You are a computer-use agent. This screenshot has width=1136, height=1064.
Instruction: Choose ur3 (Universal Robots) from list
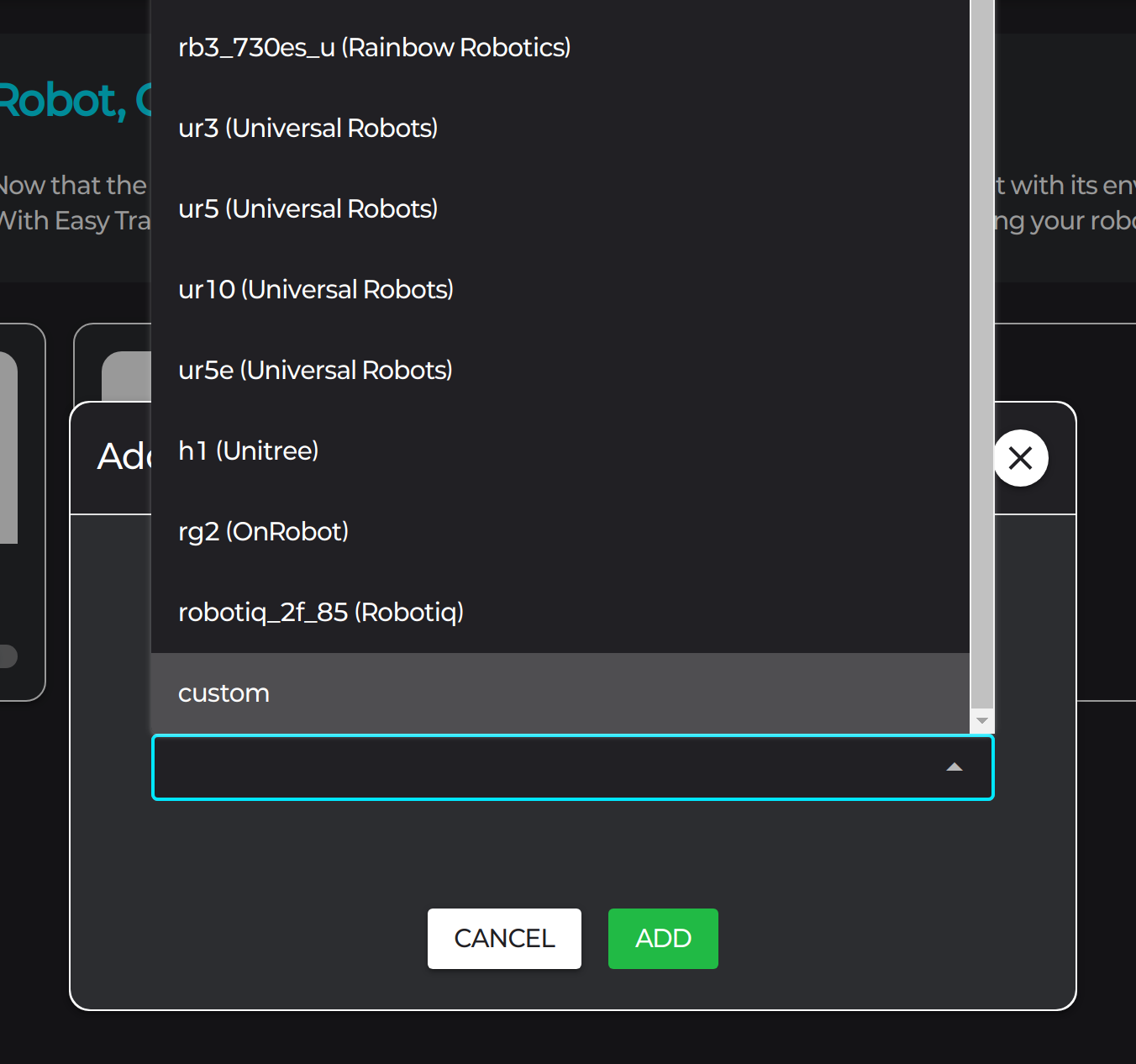point(308,129)
